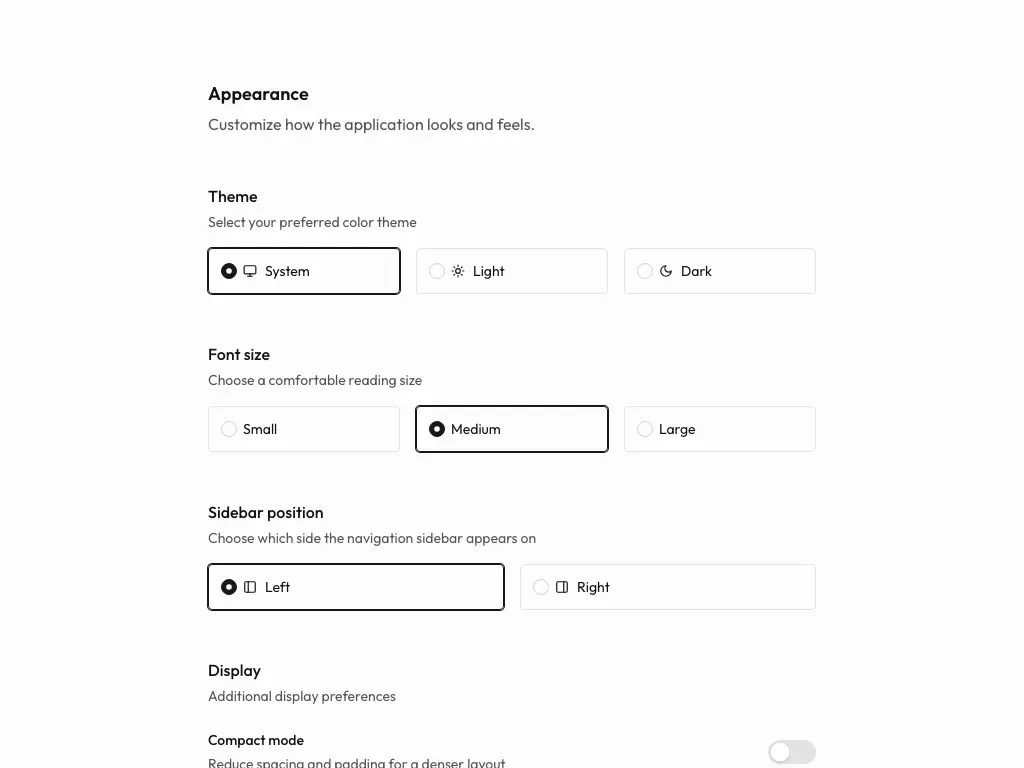Image resolution: width=1024 pixels, height=768 pixels.
Task: Choose the Small font size radio button
Action: (x=229, y=429)
